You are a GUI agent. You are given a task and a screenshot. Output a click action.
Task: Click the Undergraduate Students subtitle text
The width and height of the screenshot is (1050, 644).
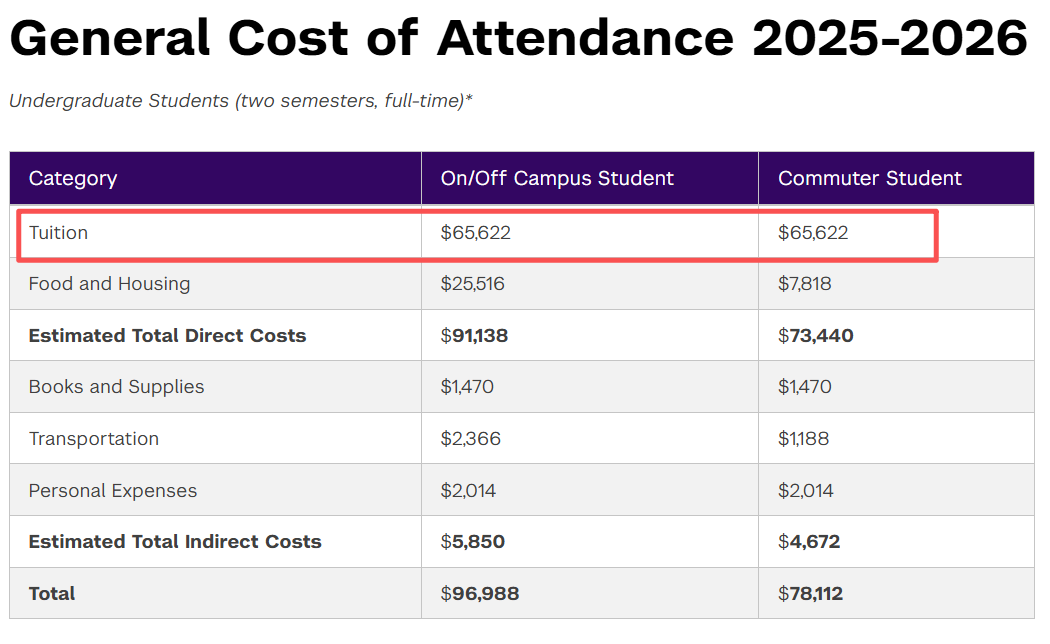(240, 101)
